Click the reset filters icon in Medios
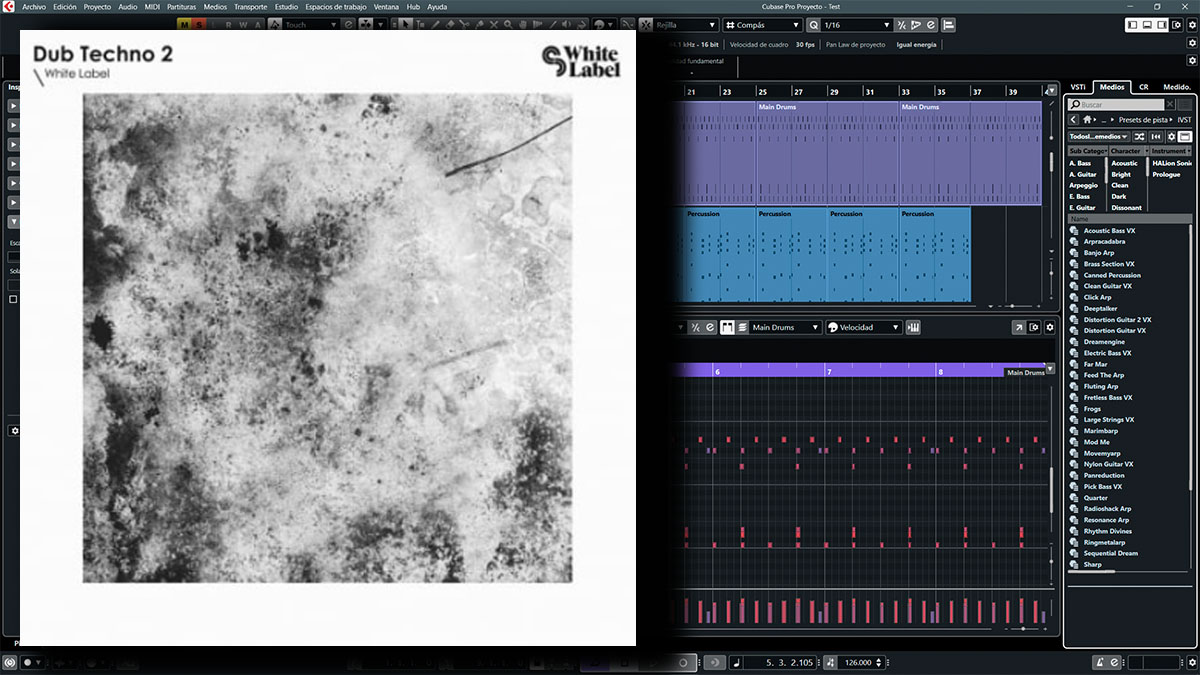 (1156, 136)
